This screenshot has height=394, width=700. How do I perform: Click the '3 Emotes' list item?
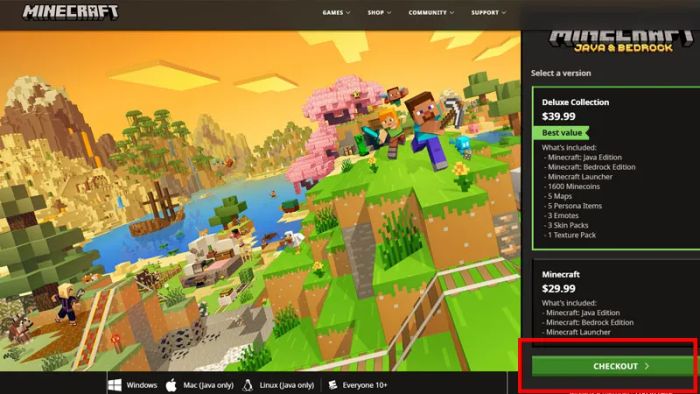coord(562,216)
